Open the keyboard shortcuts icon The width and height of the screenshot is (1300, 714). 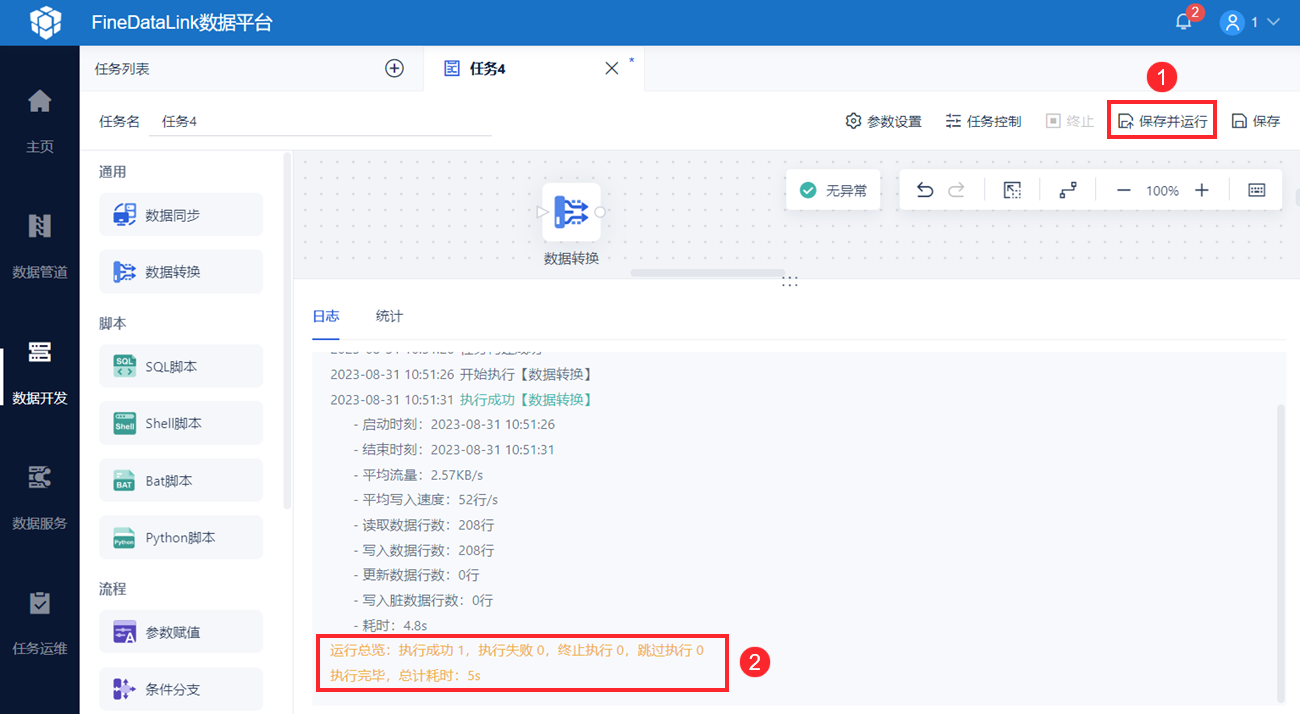1257,190
